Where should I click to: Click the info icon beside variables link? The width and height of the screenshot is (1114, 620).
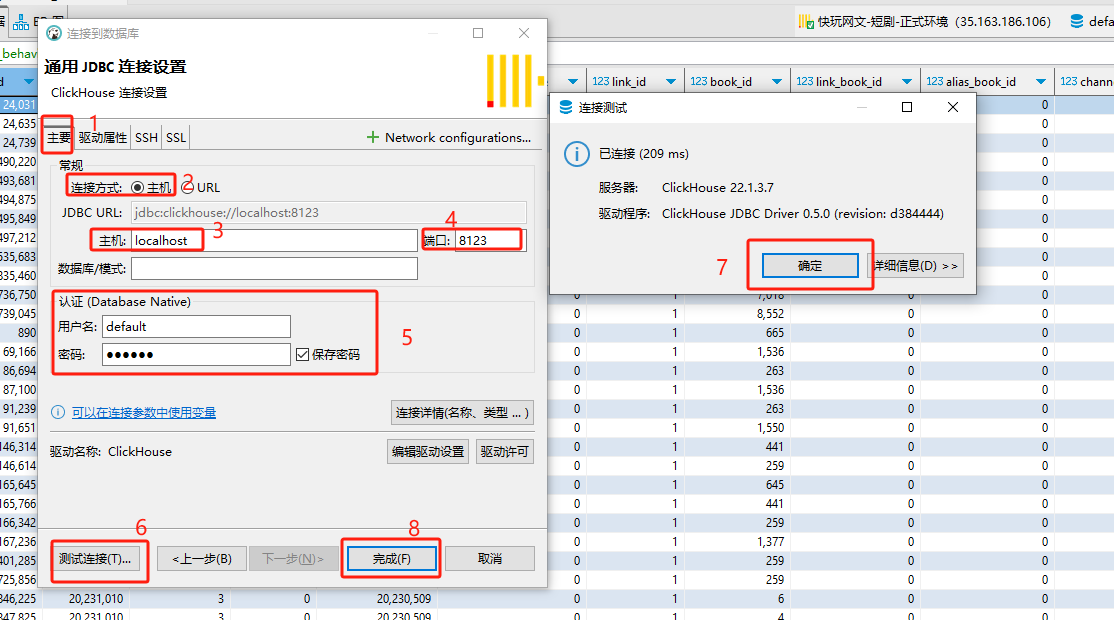click(58, 413)
